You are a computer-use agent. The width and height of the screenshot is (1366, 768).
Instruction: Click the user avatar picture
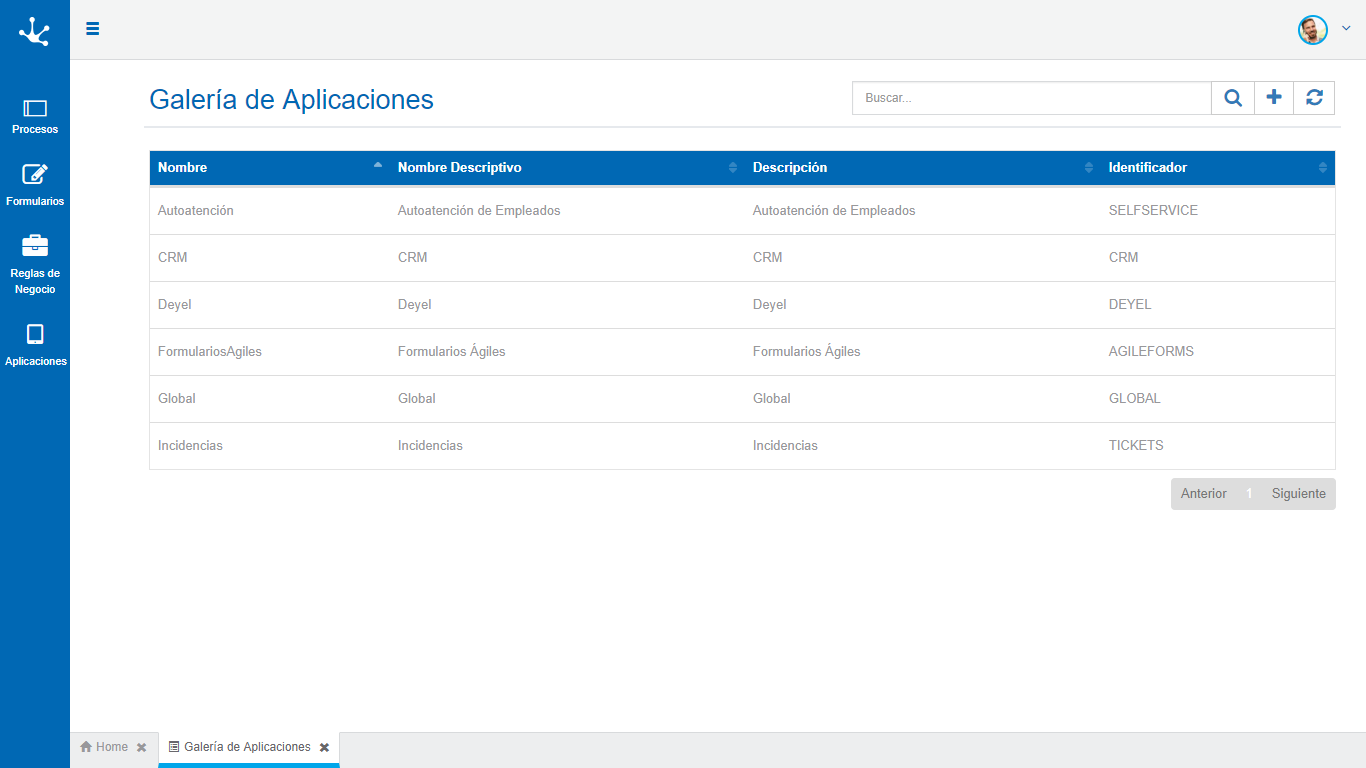coord(1313,30)
